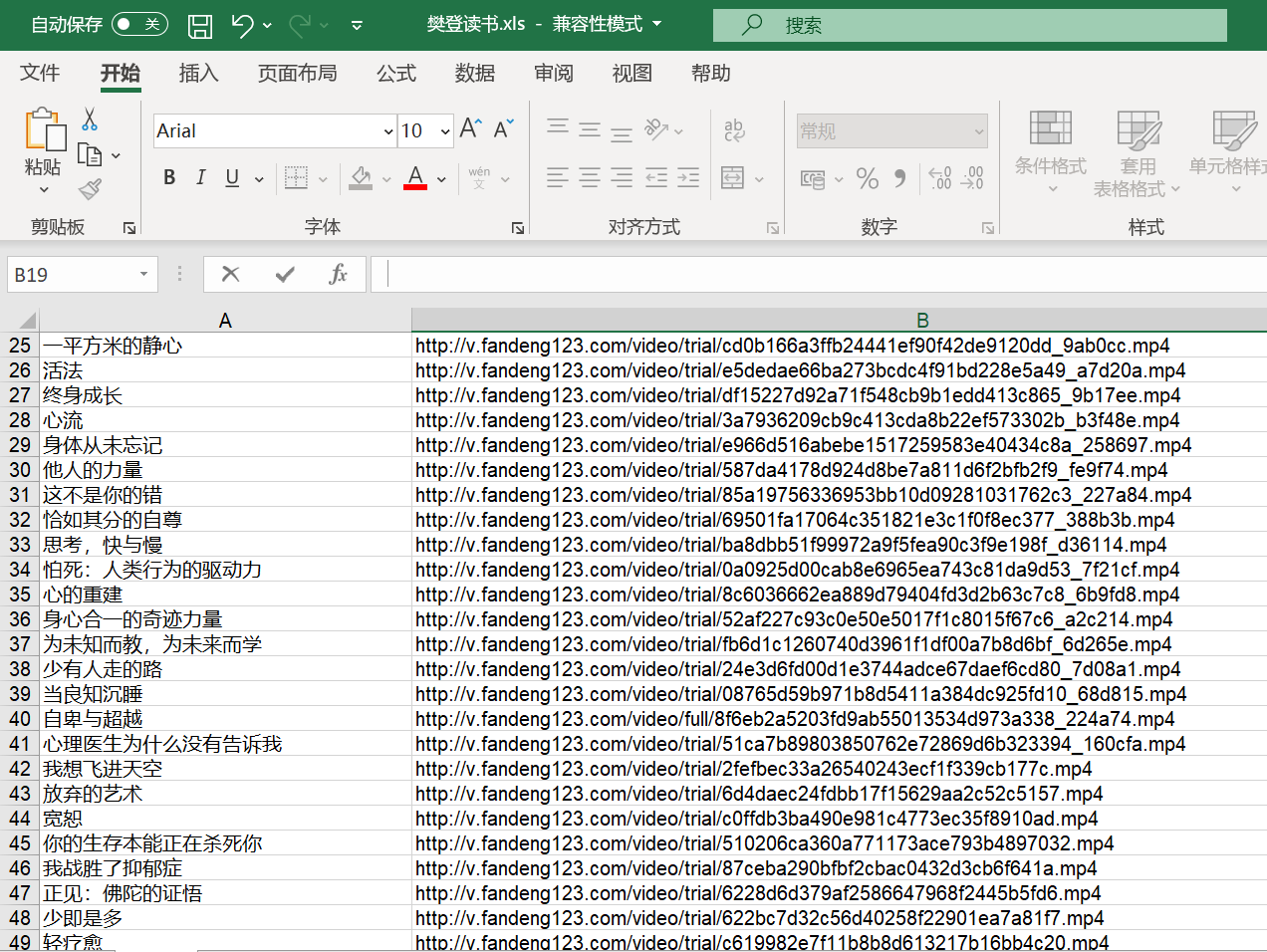This screenshot has width=1267, height=952.
Task: Open the font name Arial dropdown
Action: click(388, 130)
